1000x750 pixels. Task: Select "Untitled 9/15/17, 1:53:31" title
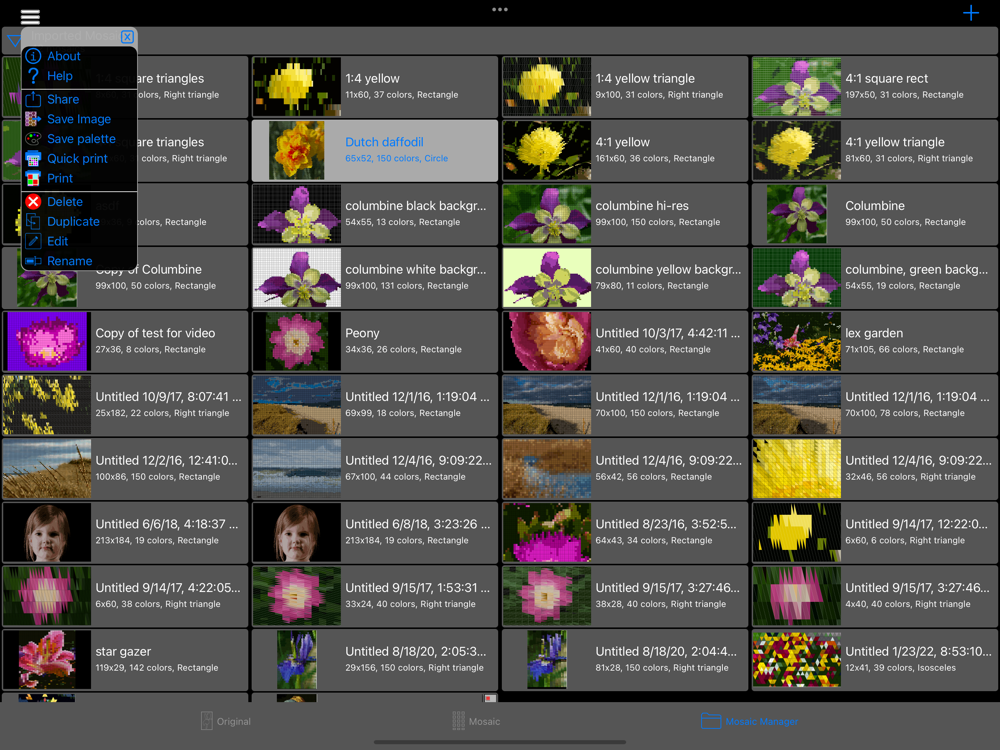[417, 588]
